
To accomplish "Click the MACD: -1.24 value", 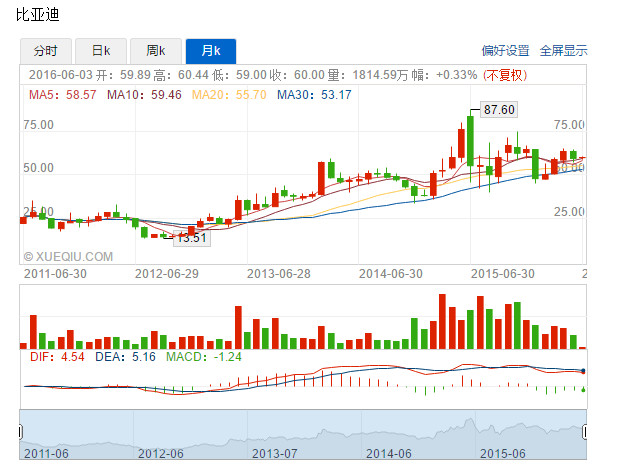I will pyautogui.click(x=204, y=357).
